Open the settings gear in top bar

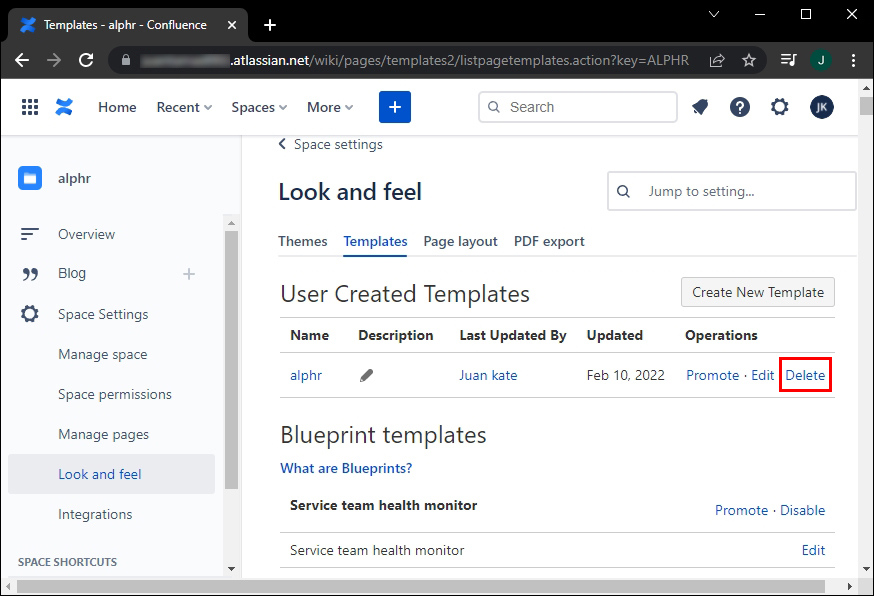pyautogui.click(x=780, y=107)
